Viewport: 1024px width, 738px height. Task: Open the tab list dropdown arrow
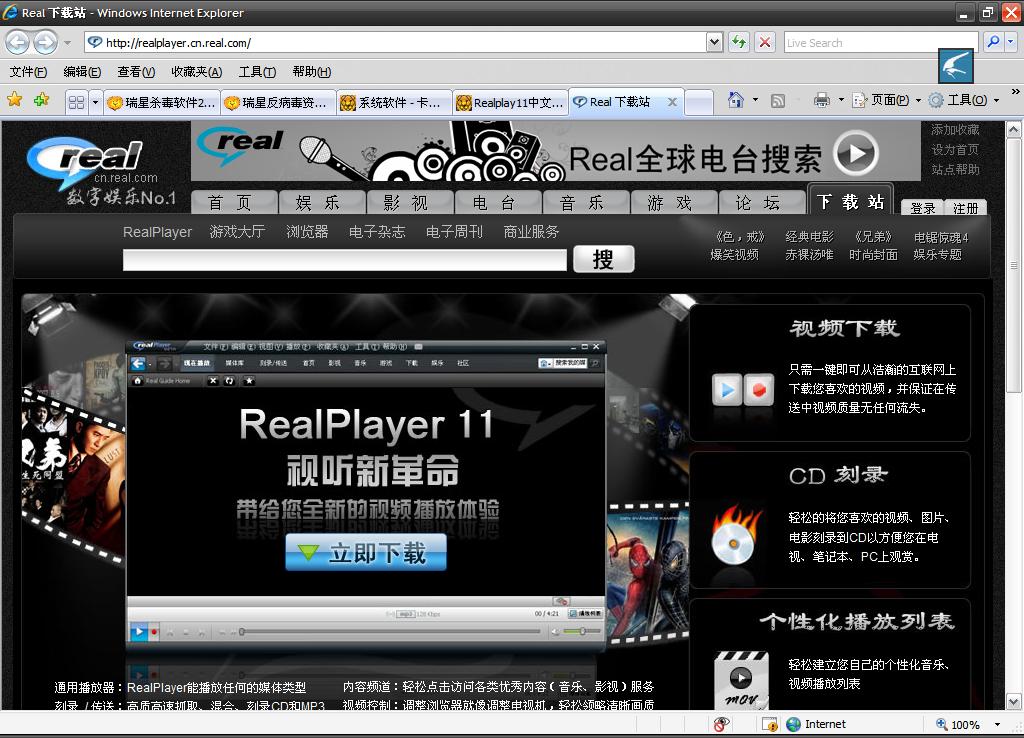(95, 102)
